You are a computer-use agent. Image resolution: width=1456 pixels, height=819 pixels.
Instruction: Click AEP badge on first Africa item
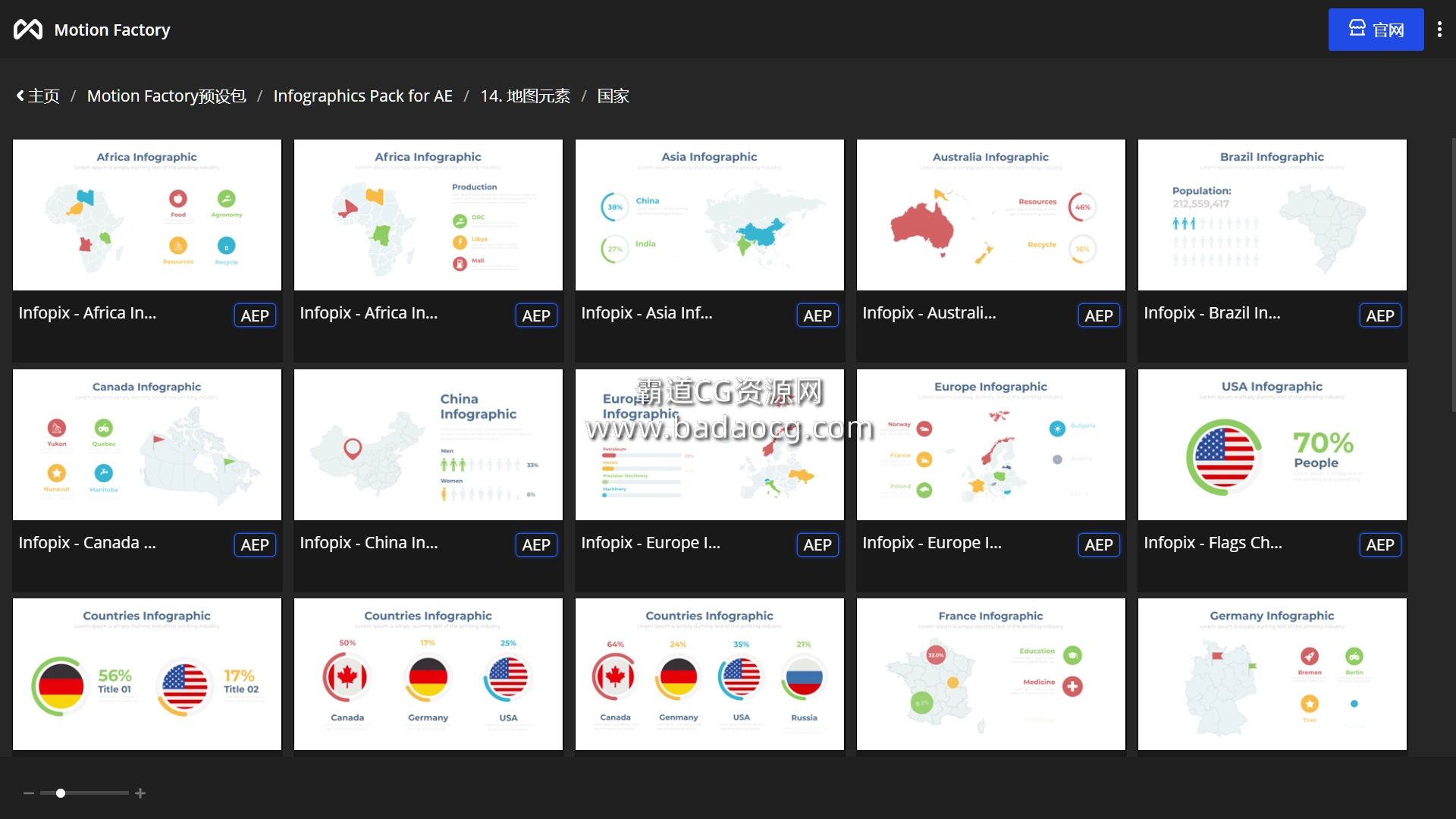point(255,315)
